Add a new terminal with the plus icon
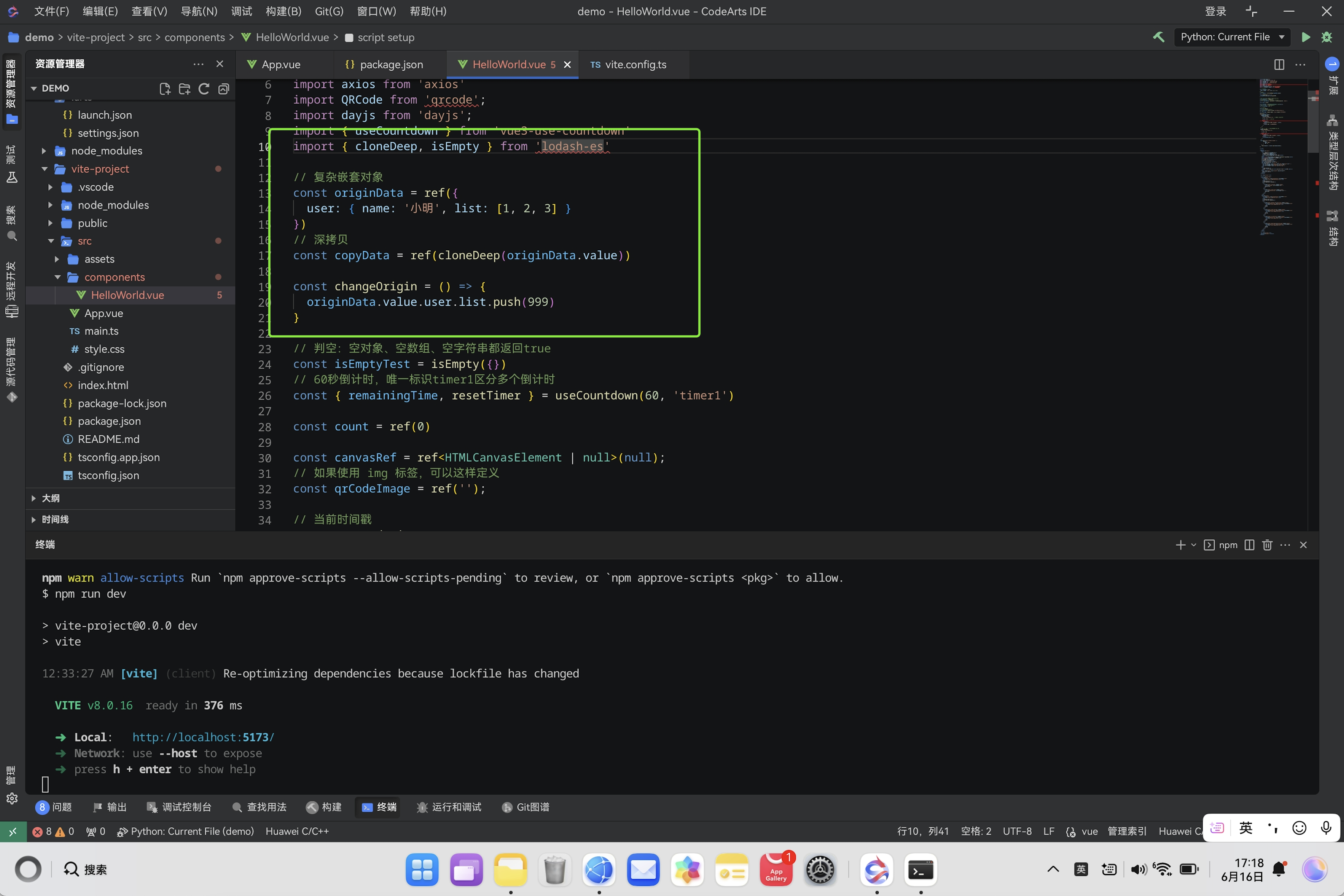The image size is (1344, 896). pos(1180,545)
